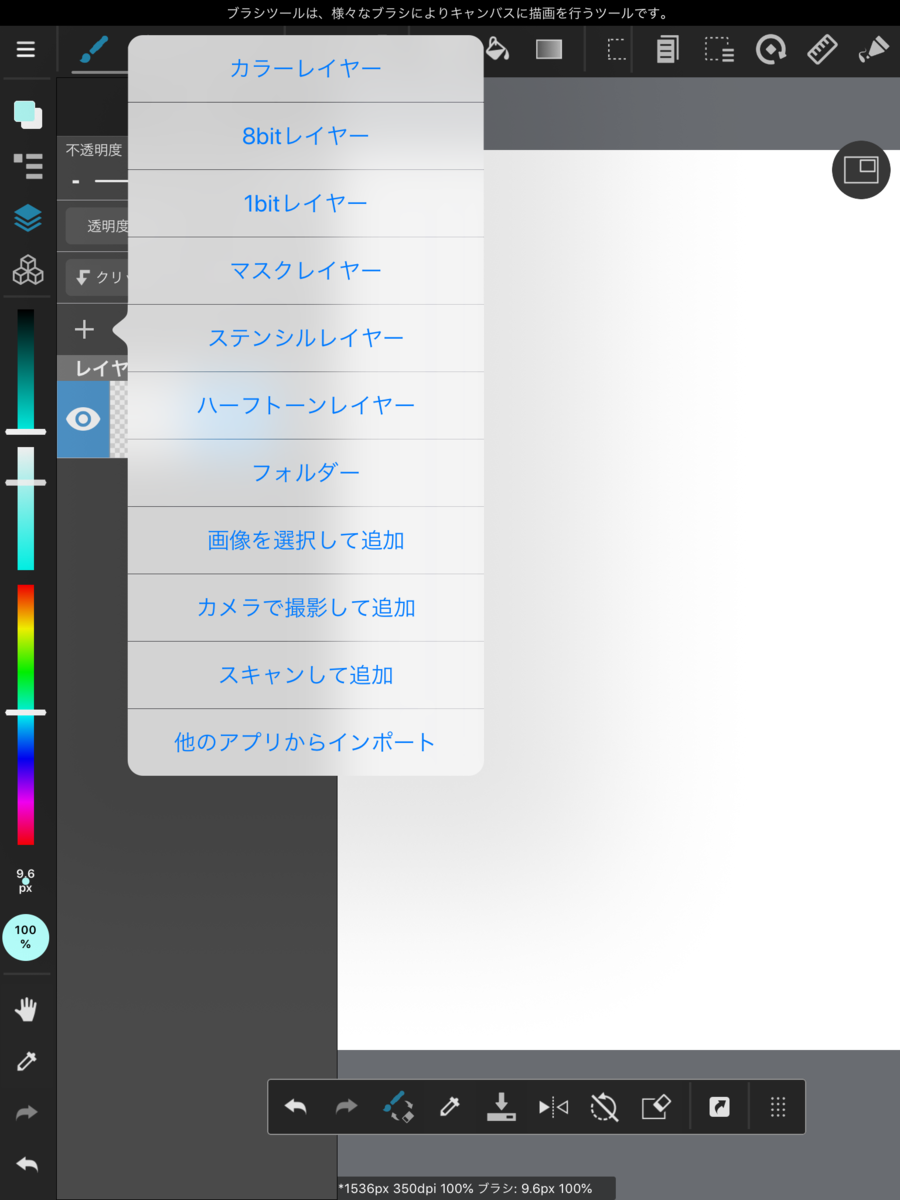Image resolution: width=900 pixels, height=1200 pixels.
Task: Toggle the 透明度 protect alpha button
Action: 98,227
